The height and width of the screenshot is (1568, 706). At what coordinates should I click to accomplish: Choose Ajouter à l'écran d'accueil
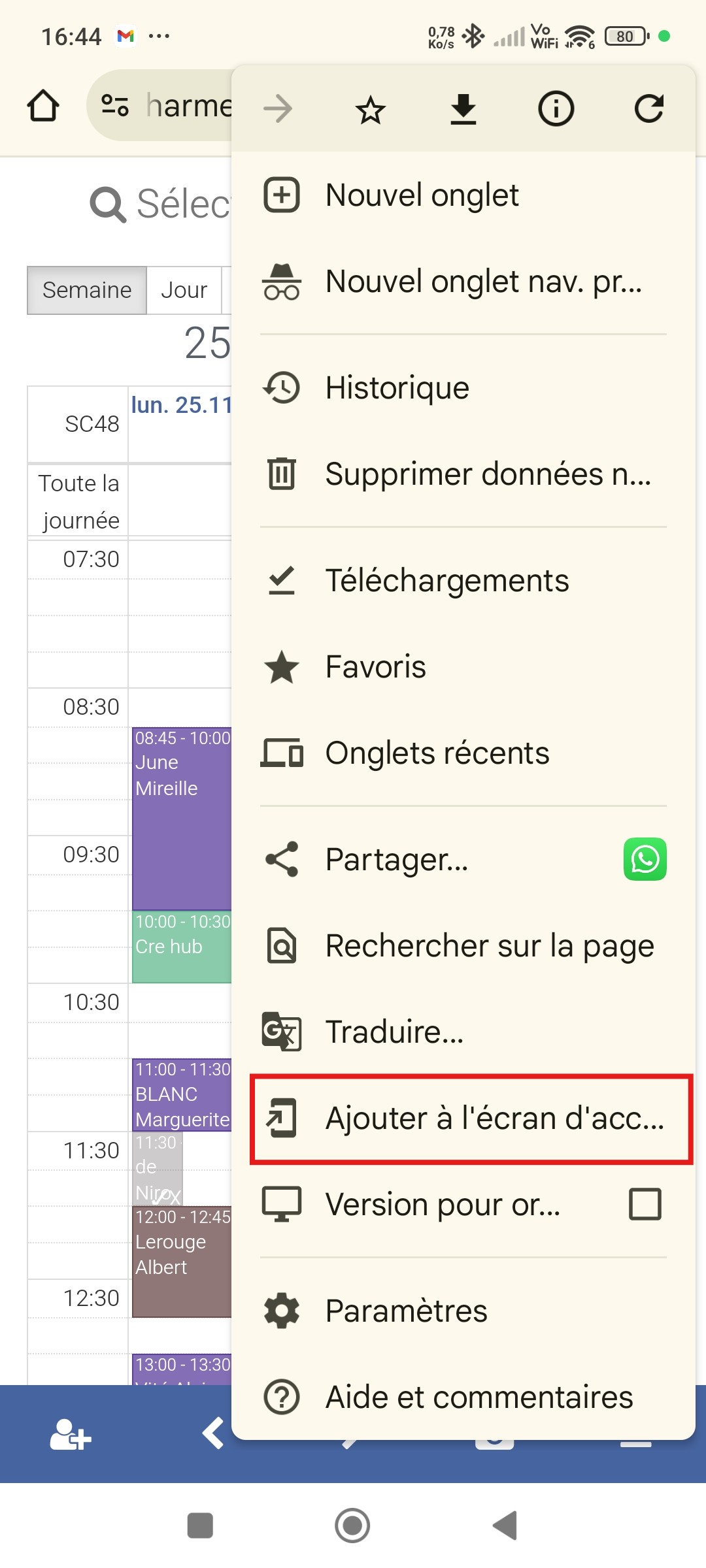tap(471, 1119)
